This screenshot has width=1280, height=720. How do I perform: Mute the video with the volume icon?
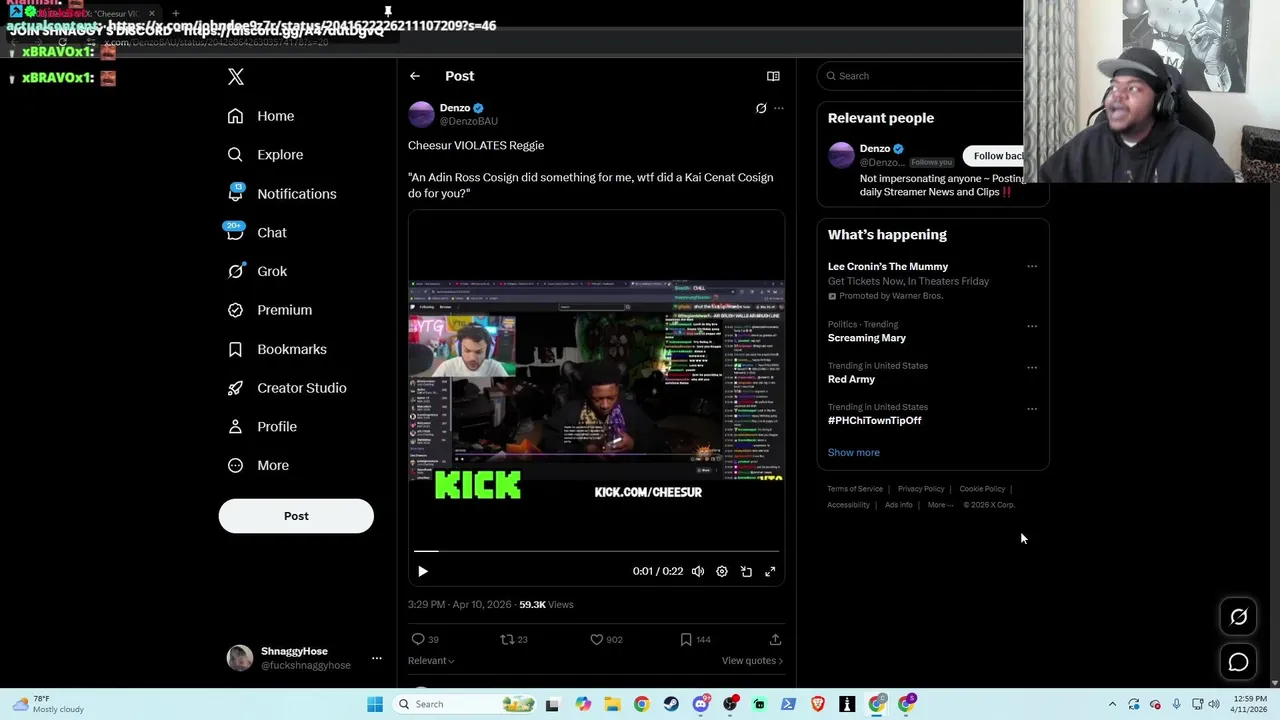pos(698,571)
